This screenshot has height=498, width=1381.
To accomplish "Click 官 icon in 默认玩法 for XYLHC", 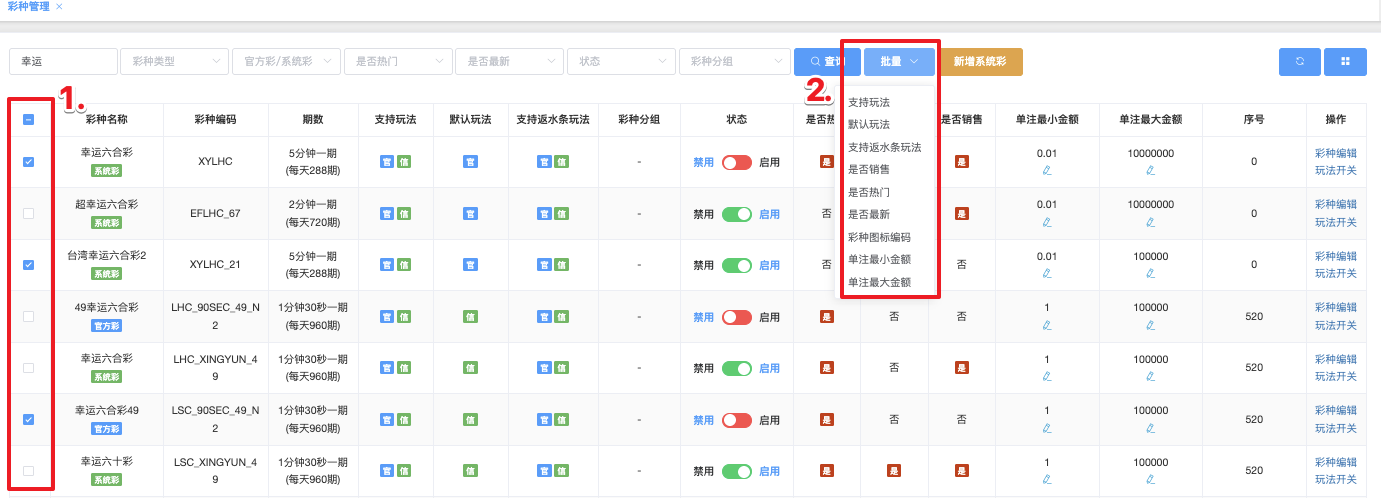I will click(x=470, y=162).
